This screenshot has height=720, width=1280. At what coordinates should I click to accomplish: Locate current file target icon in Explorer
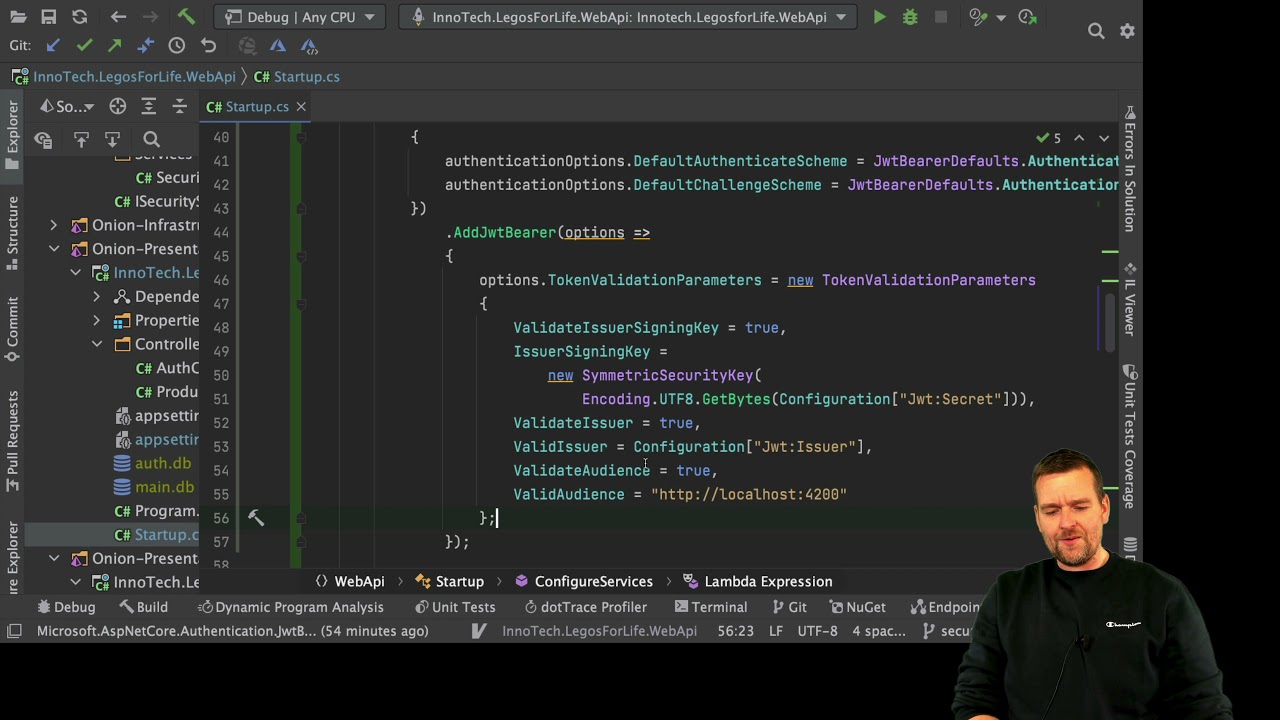(118, 106)
